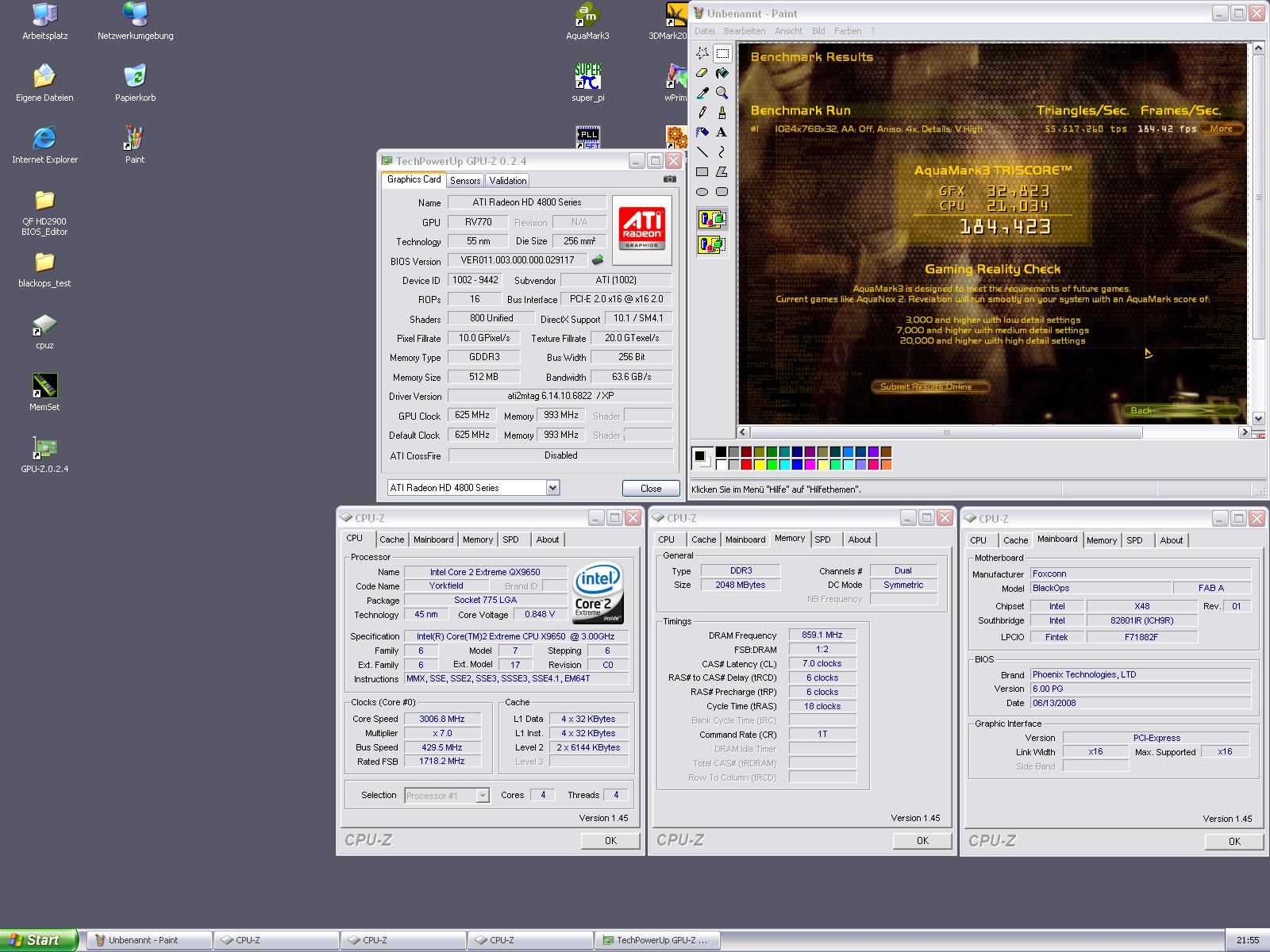Choose the Fill With Color bucket tool

(x=722, y=73)
